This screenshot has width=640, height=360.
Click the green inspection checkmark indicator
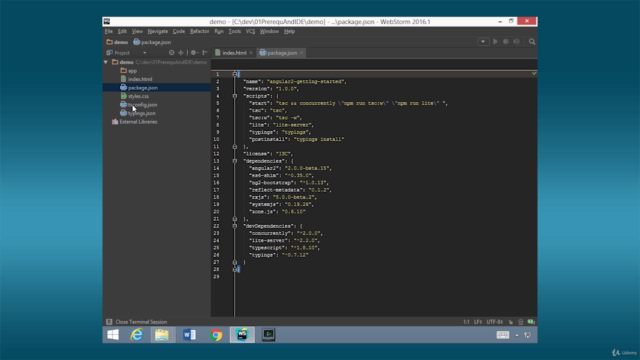[x=534, y=73]
